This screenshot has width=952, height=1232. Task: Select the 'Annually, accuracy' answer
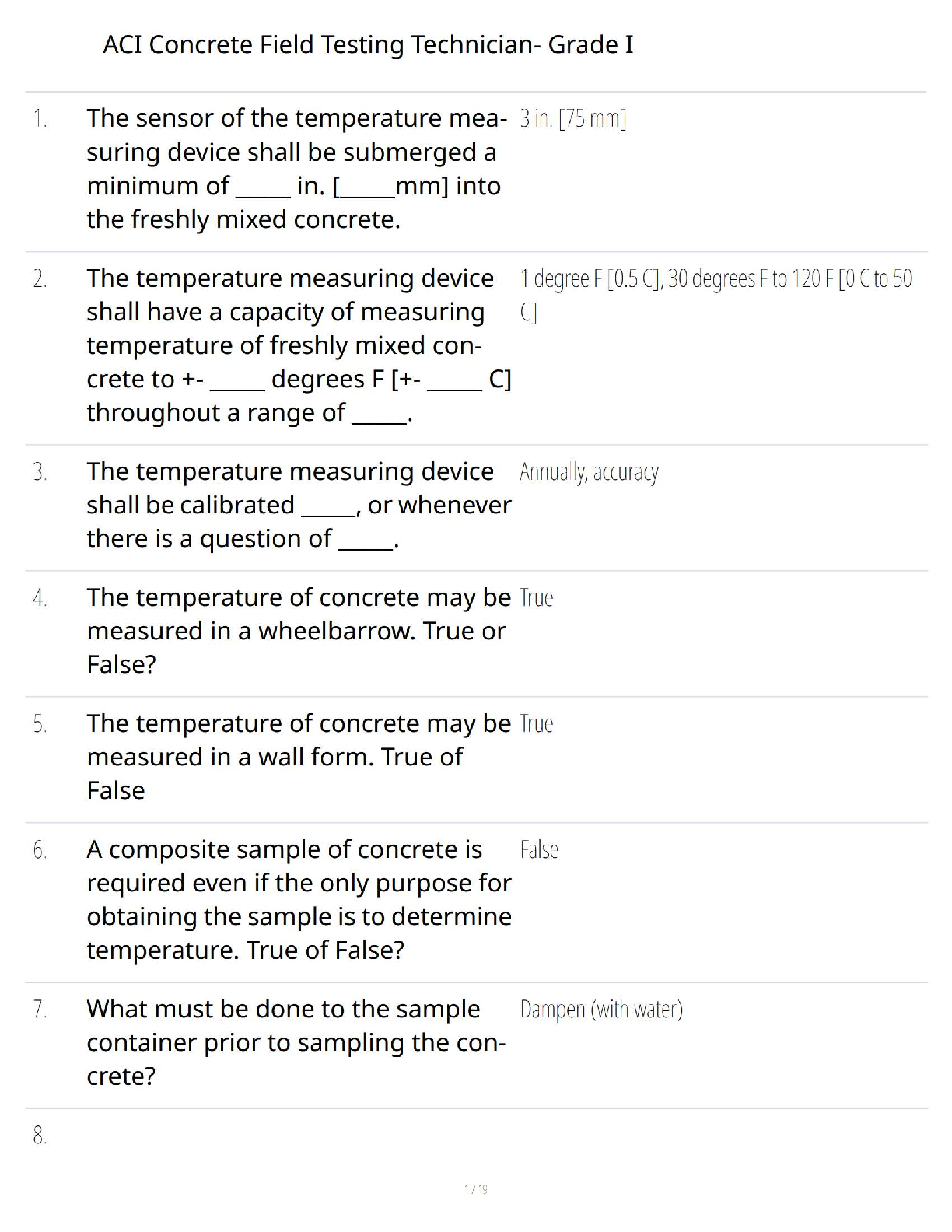coord(589,472)
